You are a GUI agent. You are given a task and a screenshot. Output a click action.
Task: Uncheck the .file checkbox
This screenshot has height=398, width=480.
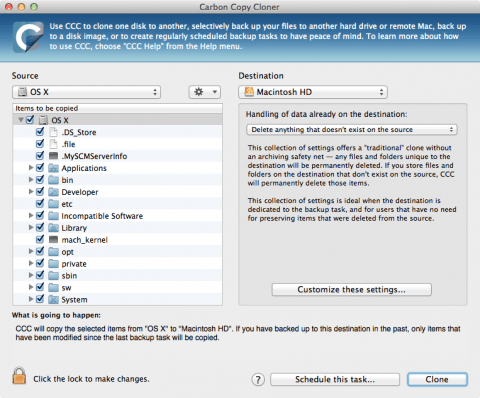point(40,143)
